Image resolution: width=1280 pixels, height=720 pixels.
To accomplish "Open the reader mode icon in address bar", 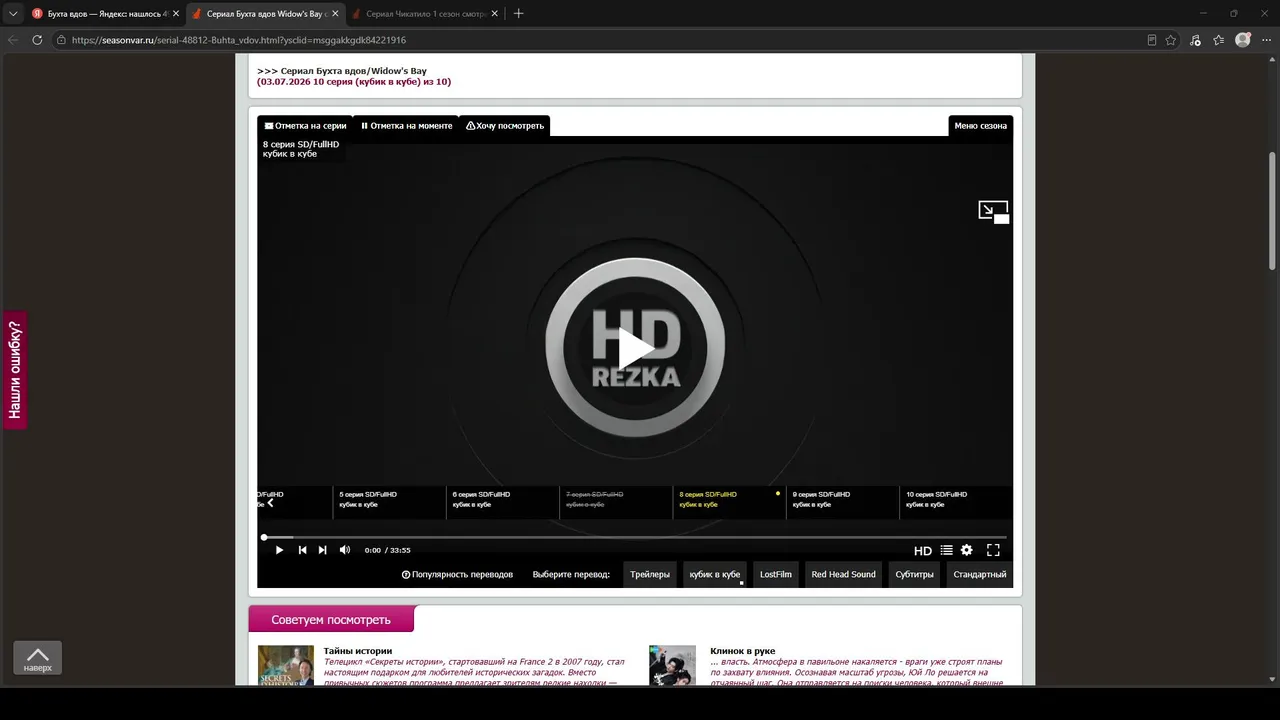I will coord(1152,40).
